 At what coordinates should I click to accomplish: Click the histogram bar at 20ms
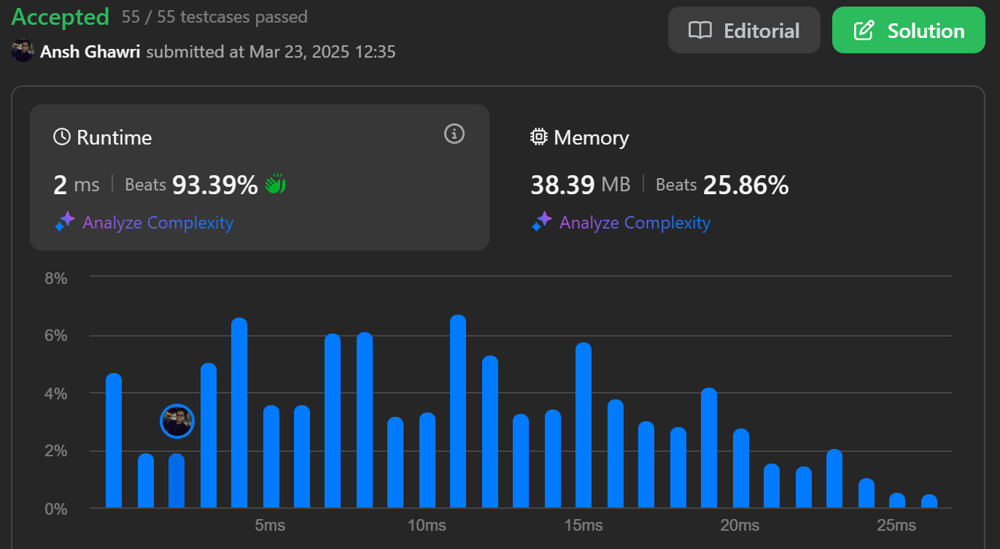pyautogui.click(x=741, y=468)
